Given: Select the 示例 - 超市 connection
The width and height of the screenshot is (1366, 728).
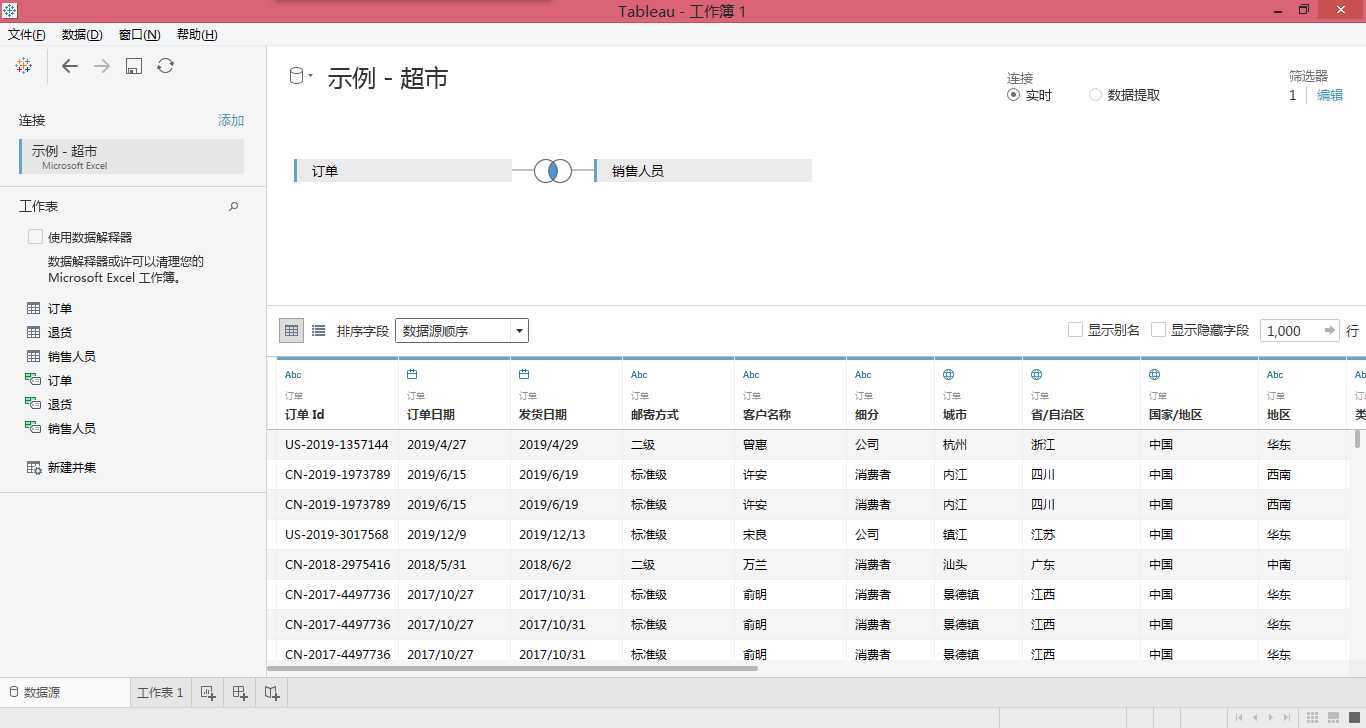Looking at the screenshot, I should (132, 157).
